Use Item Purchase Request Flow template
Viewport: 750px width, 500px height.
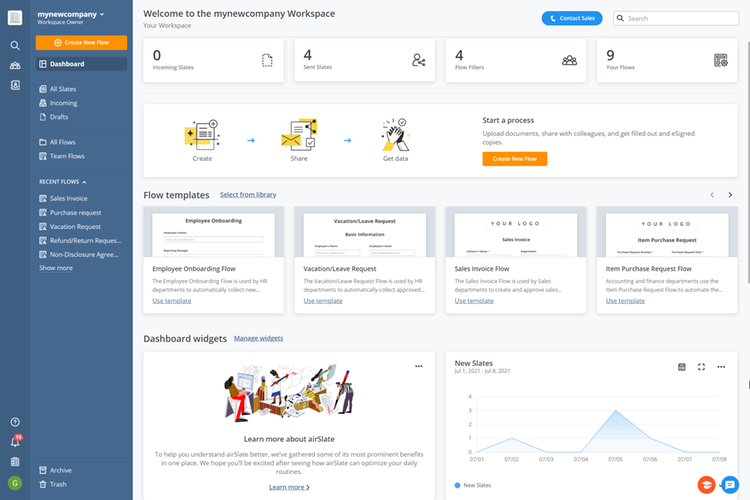click(625, 301)
